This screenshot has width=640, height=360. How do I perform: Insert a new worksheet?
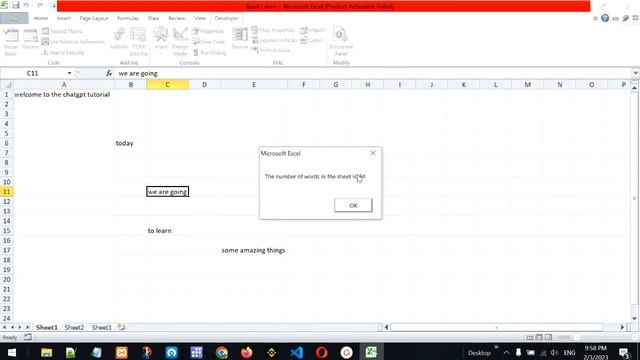pos(121,327)
